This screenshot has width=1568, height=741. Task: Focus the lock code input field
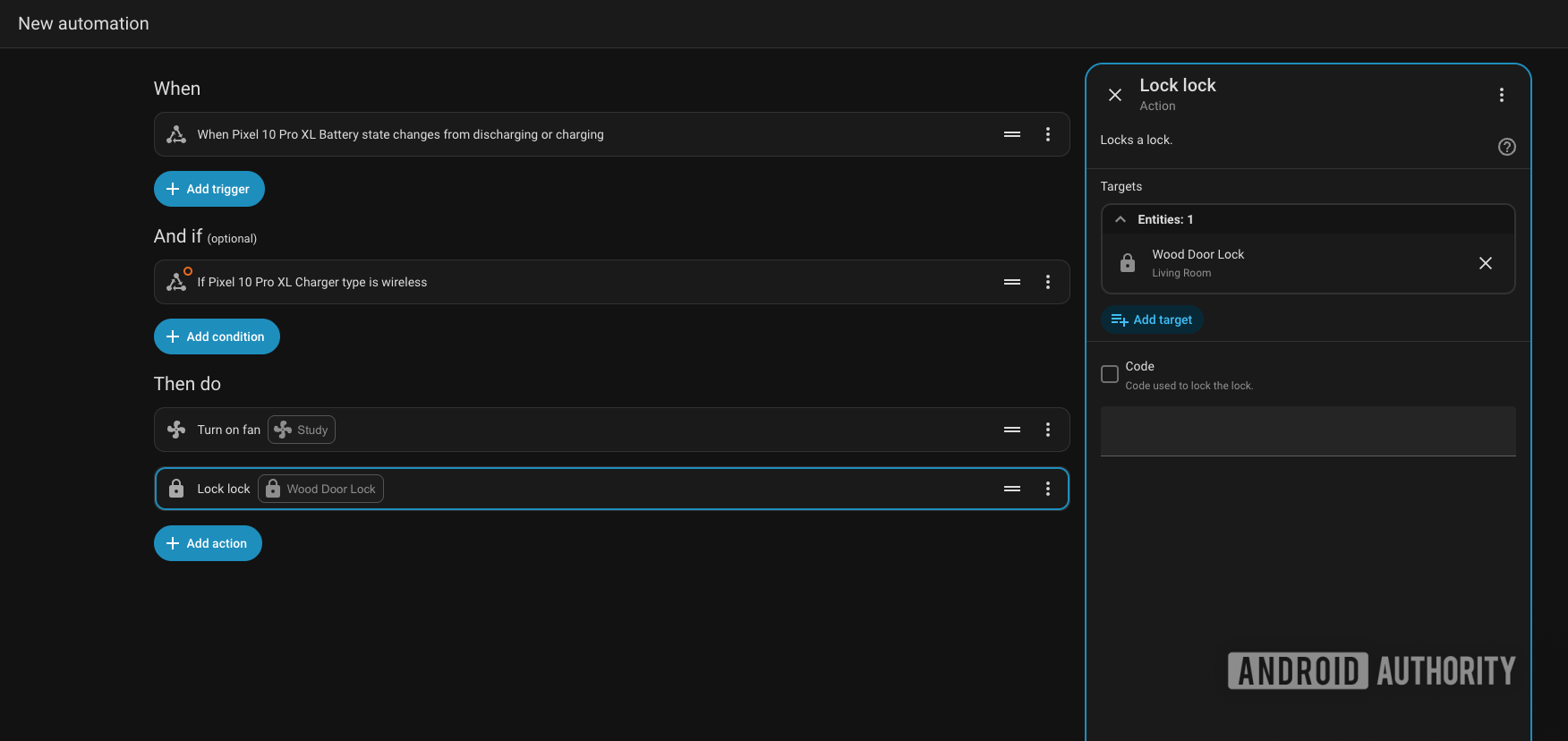click(1308, 431)
